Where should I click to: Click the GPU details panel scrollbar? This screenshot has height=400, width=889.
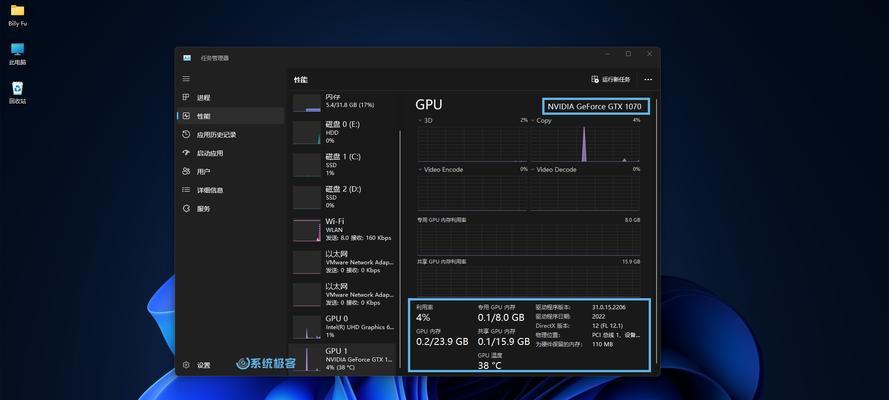tap(657, 231)
